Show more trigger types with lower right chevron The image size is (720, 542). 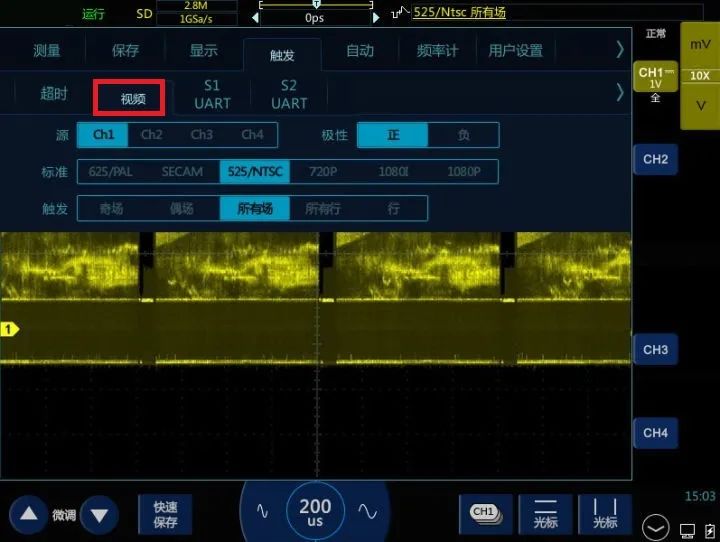(x=620, y=92)
